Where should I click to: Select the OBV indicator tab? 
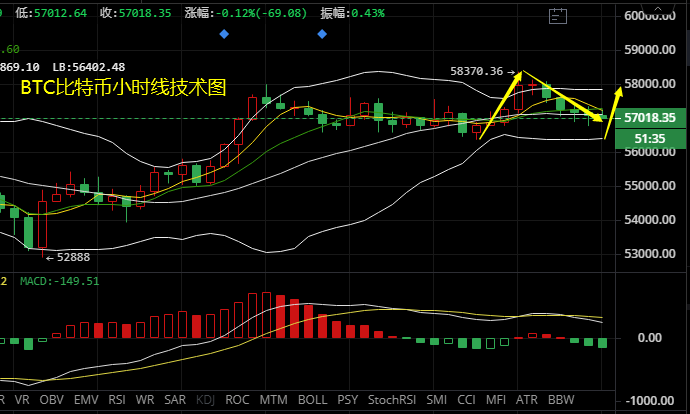(51, 399)
